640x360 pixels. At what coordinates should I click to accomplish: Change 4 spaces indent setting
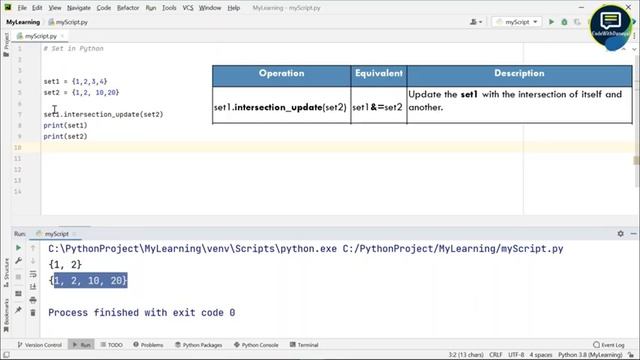tap(541, 355)
